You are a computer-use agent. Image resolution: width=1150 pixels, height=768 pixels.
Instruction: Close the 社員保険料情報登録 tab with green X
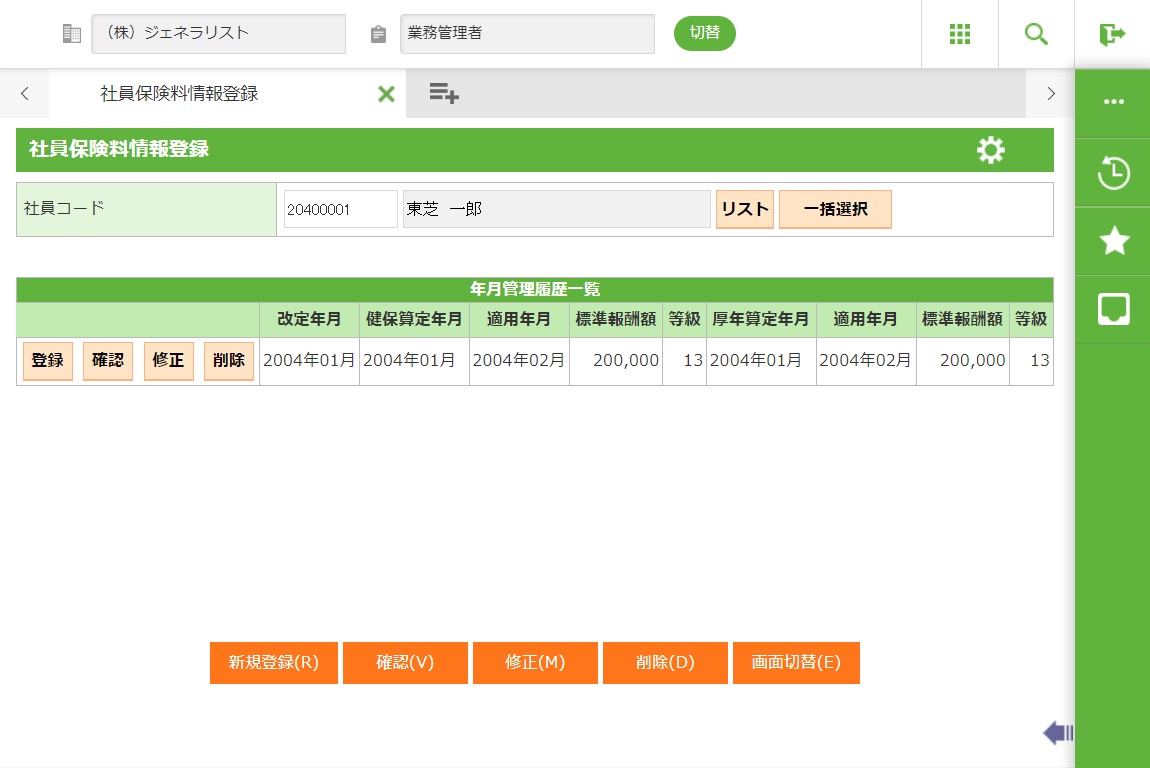(x=386, y=94)
